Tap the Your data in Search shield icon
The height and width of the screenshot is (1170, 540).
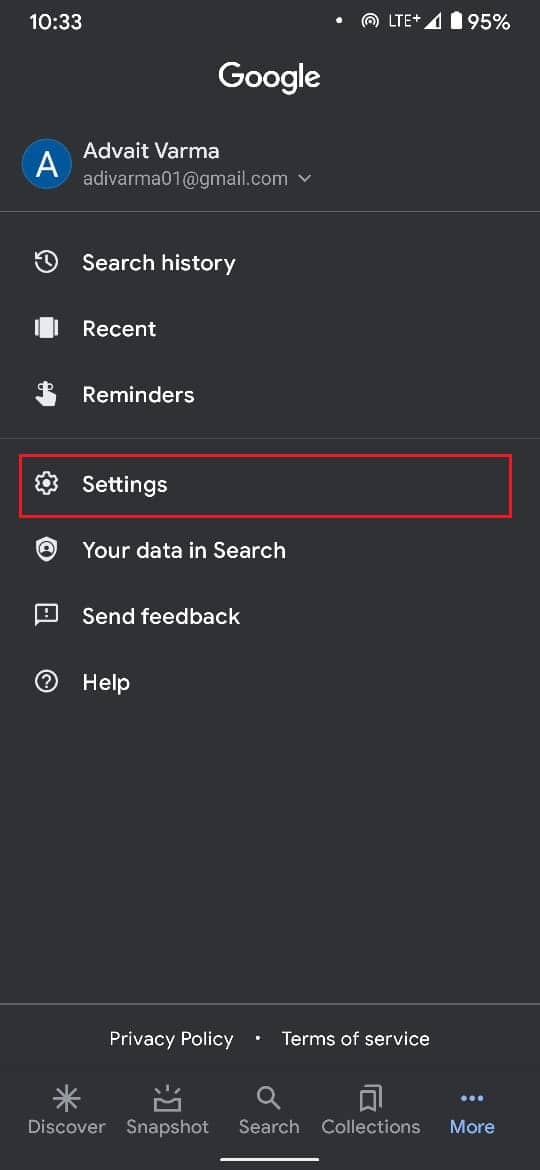(46, 550)
